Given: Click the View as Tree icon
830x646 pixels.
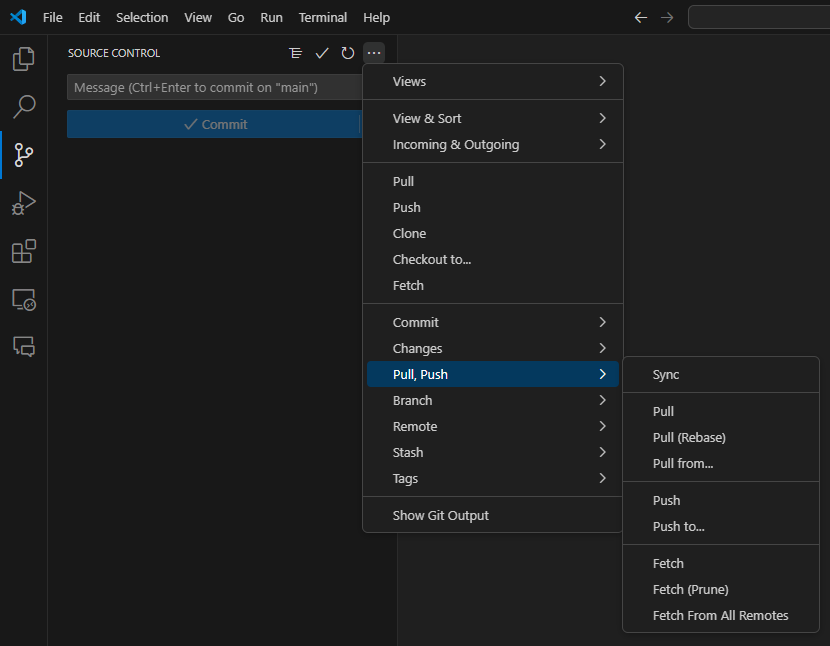Looking at the screenshot, I should (295, 53).
